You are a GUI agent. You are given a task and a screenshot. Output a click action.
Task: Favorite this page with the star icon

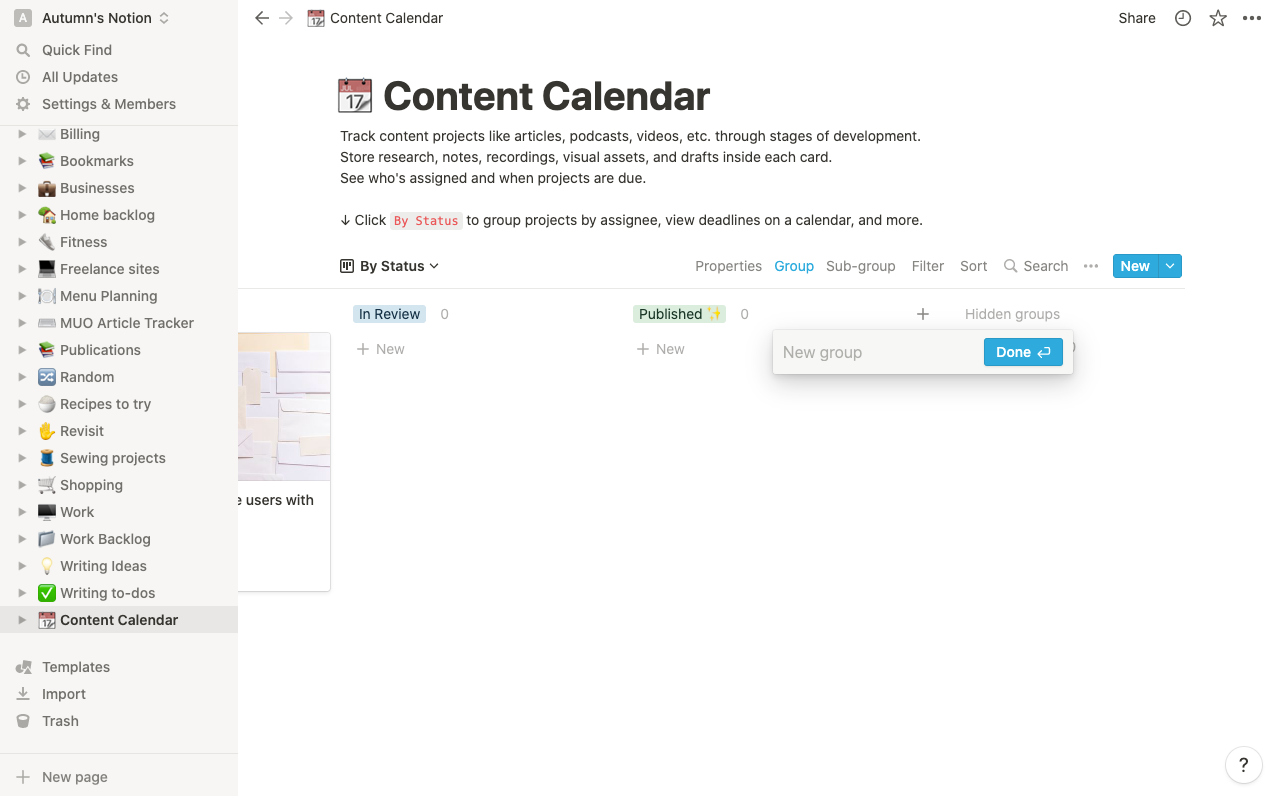1218,18
